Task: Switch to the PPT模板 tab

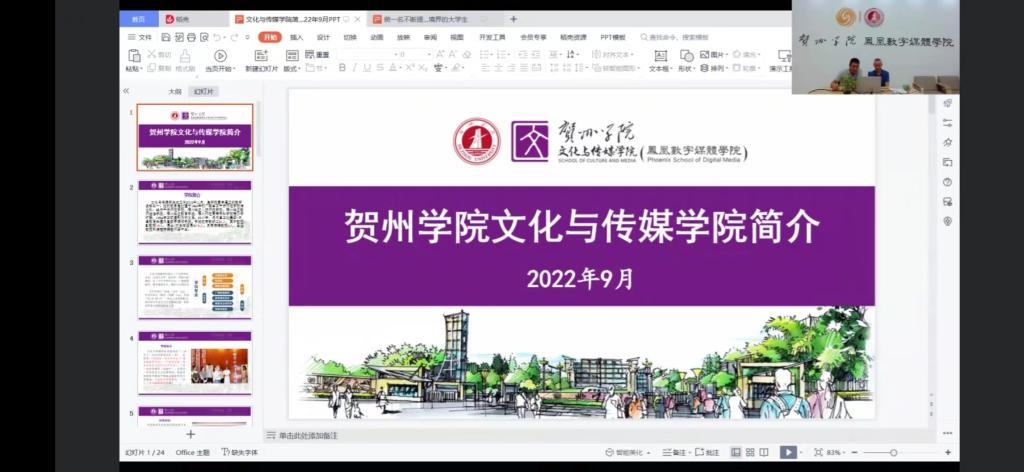Action: pos(613,37)
